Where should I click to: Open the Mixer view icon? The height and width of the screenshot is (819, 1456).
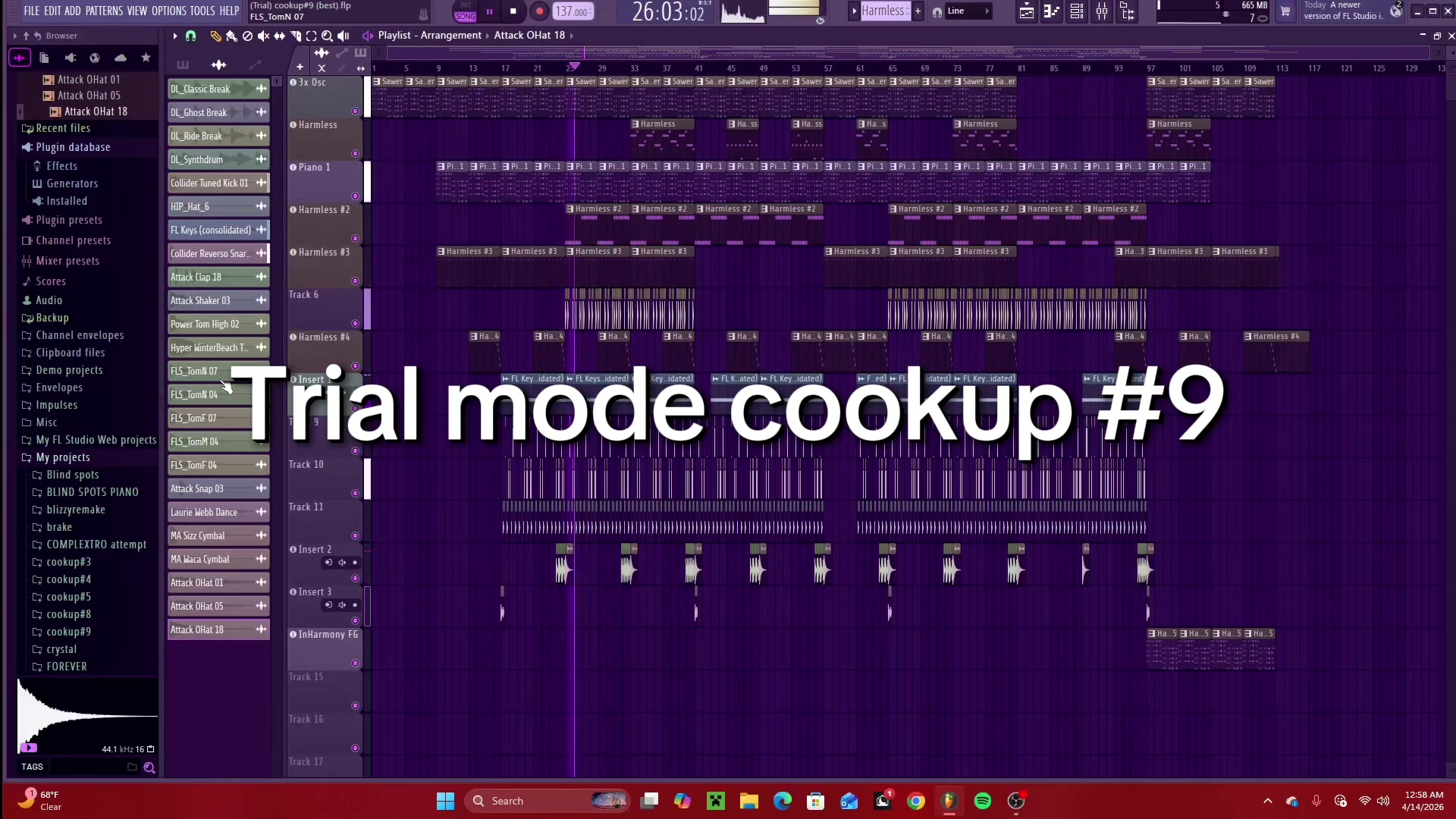(1102, 11)
